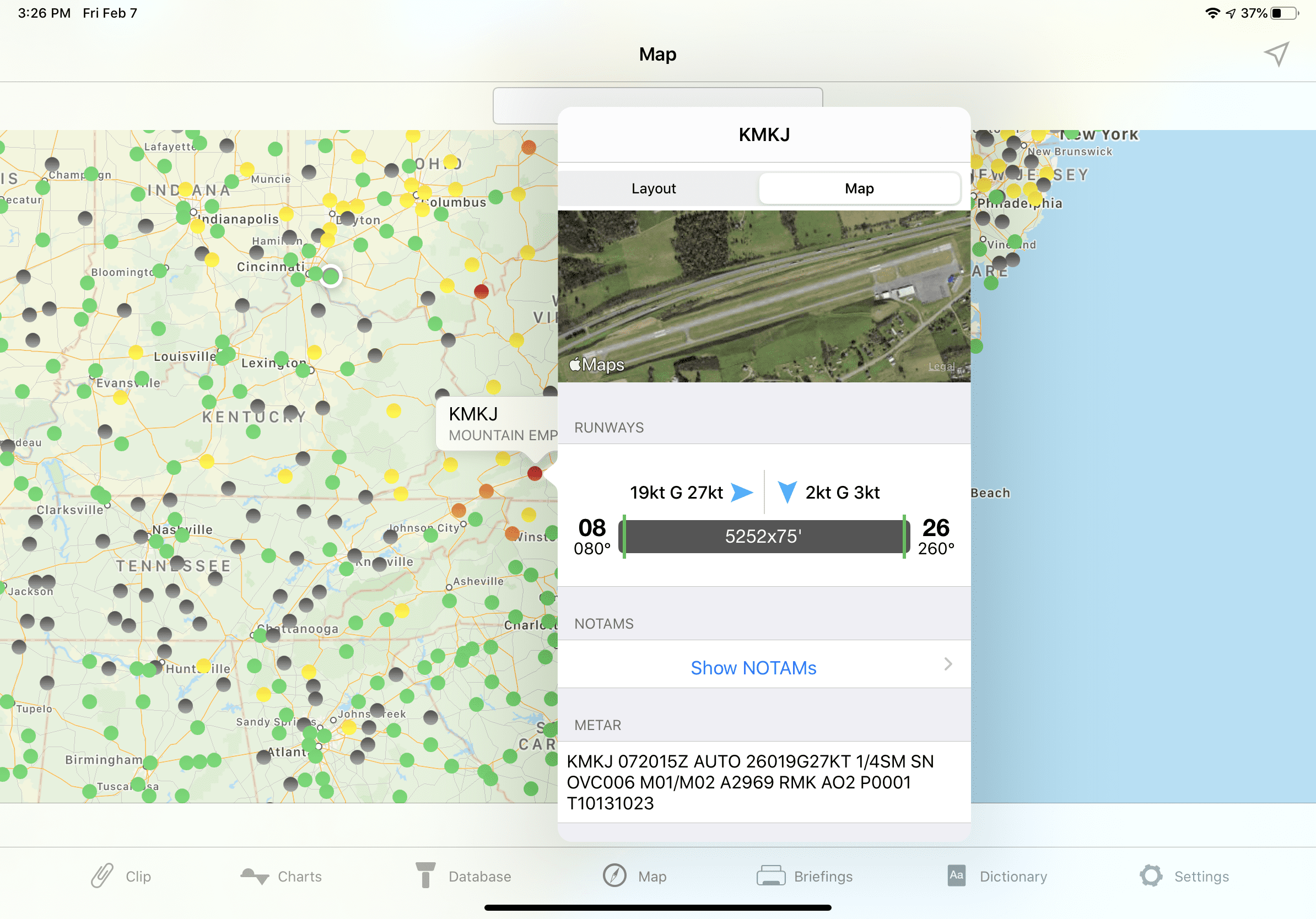
Task: Tap the red station dot east of Cincinnati
Action: [x=482, y=291]
